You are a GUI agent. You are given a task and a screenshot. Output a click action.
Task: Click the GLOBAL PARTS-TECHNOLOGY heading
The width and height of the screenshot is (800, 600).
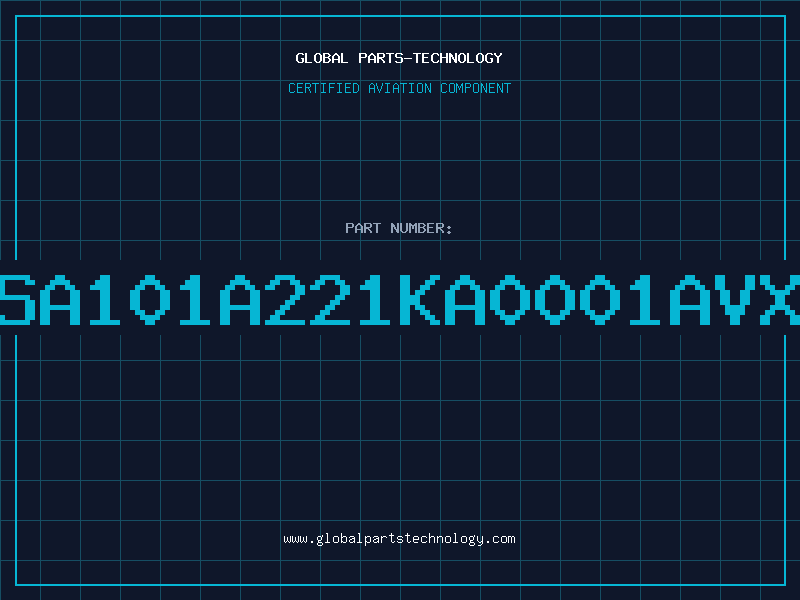[x=399, y=58]
